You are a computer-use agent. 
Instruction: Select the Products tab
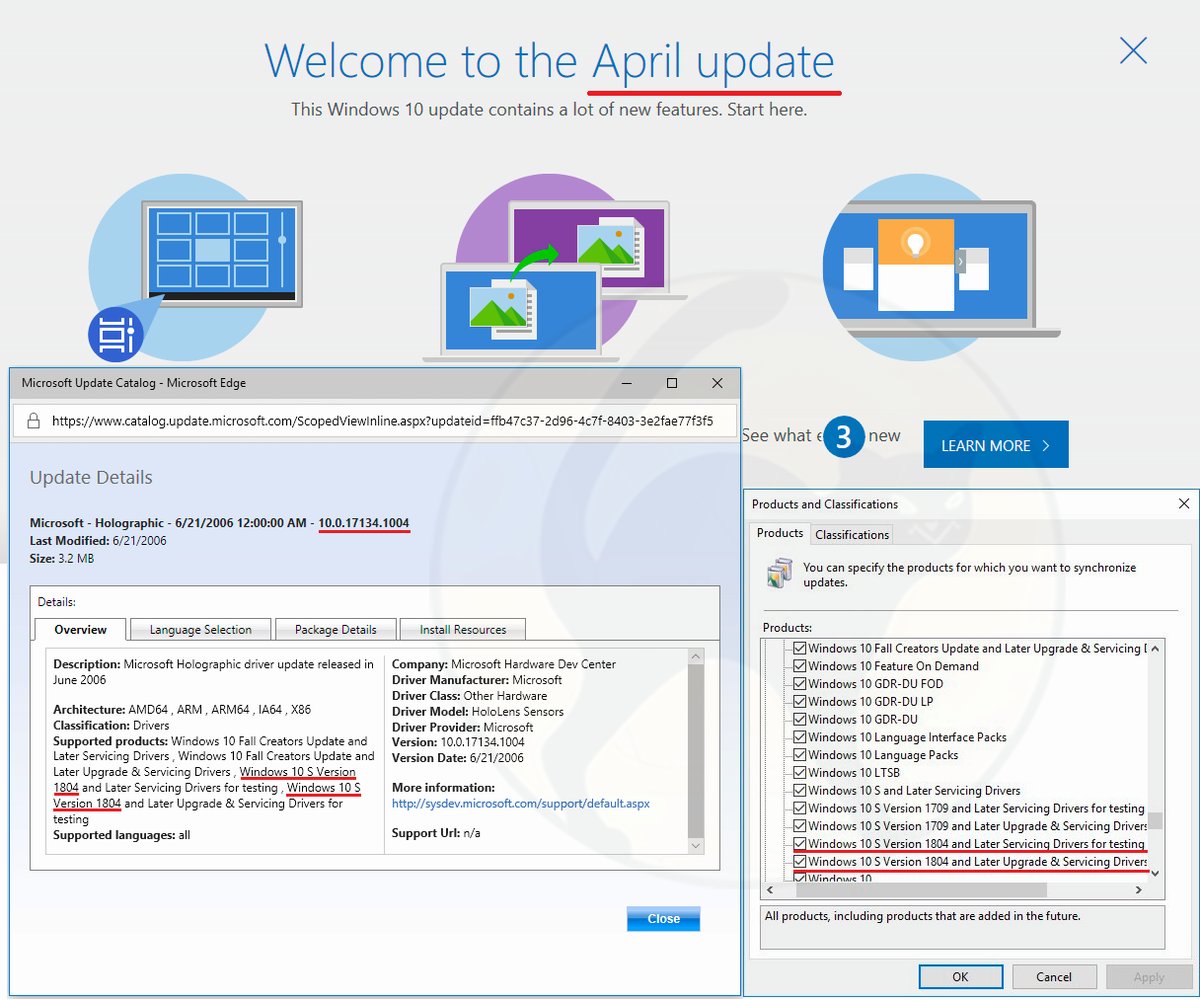coord(780,533)
